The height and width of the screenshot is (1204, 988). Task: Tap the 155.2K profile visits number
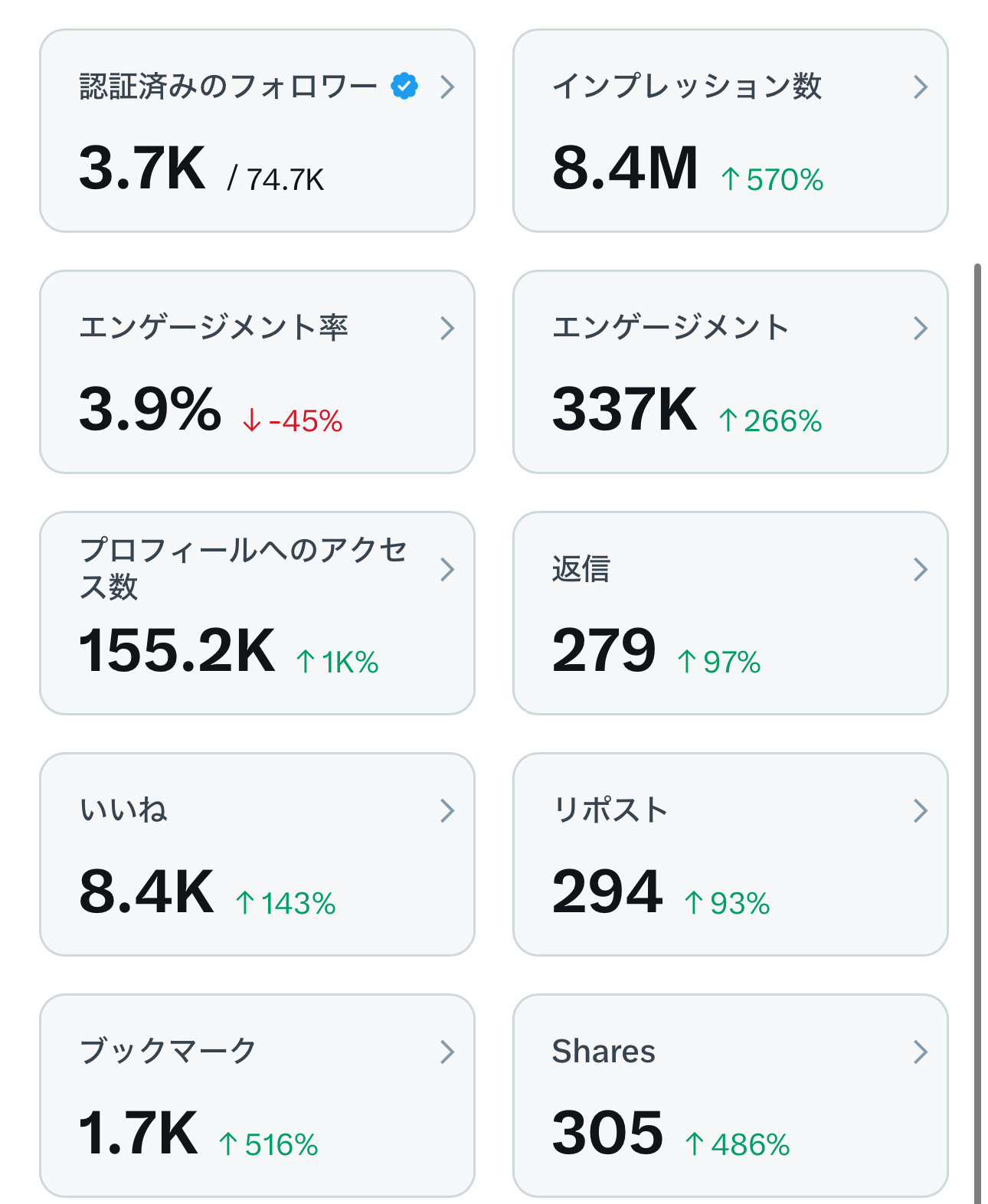[177, 651]
